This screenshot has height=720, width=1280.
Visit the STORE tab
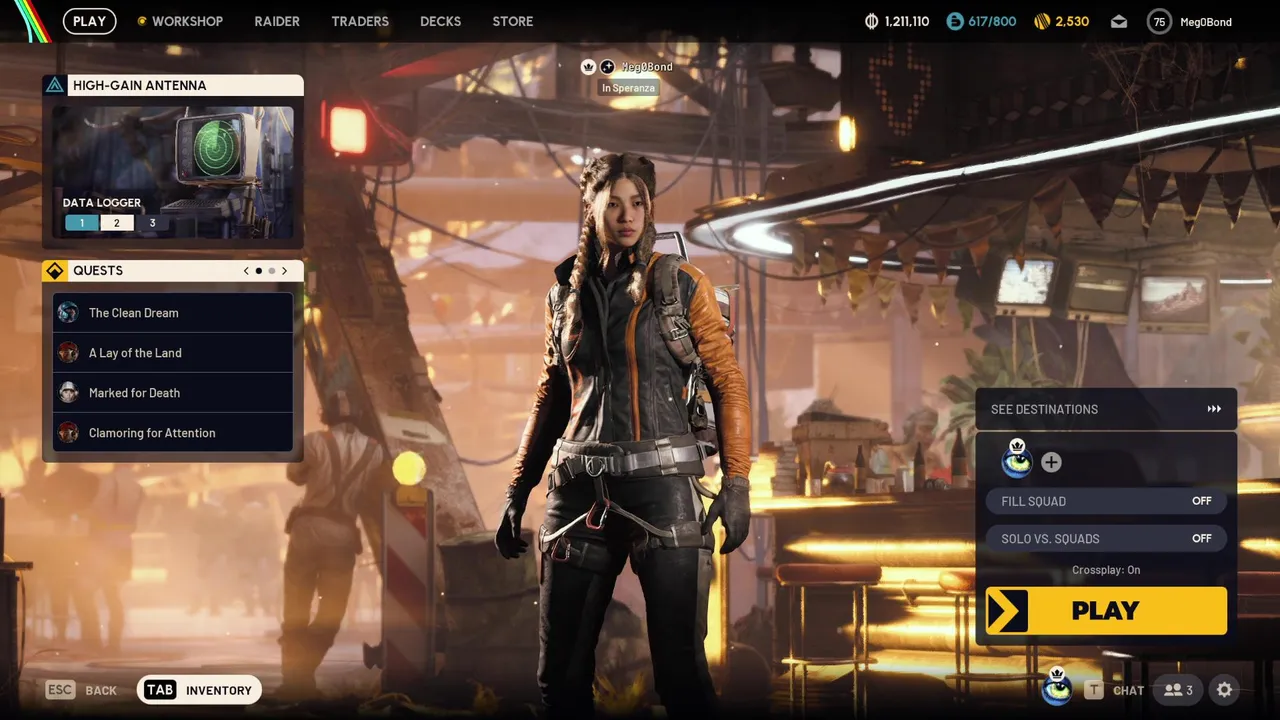pos(513,21)
